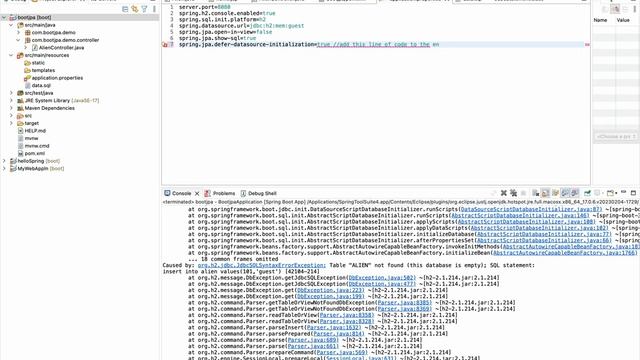Place cursor on server.port line in editor
640x360 pixels.
[x=204, y=7]
